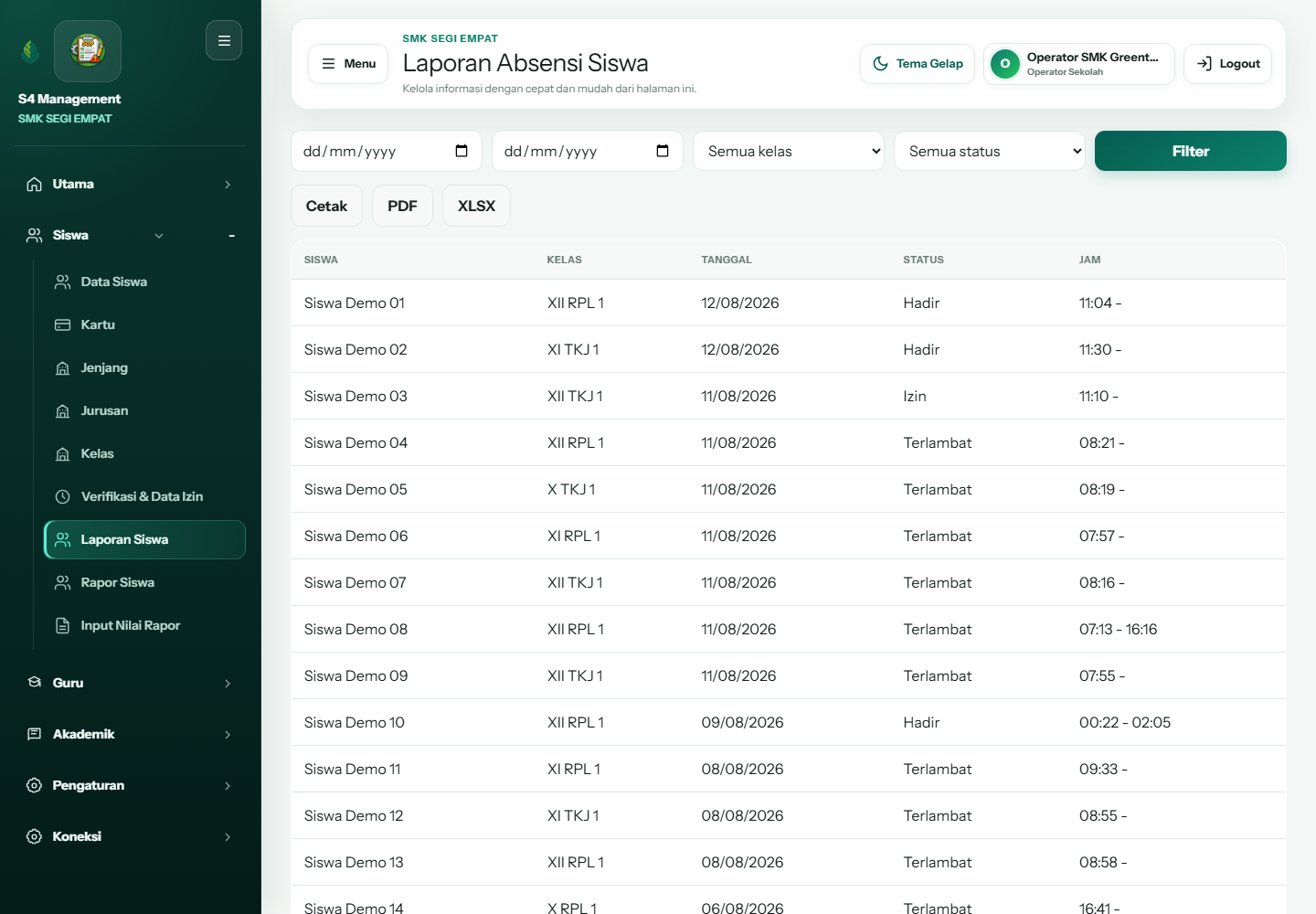Log out with Logout button
This screenshot has height=914, width=1316.
[1227, 64]
